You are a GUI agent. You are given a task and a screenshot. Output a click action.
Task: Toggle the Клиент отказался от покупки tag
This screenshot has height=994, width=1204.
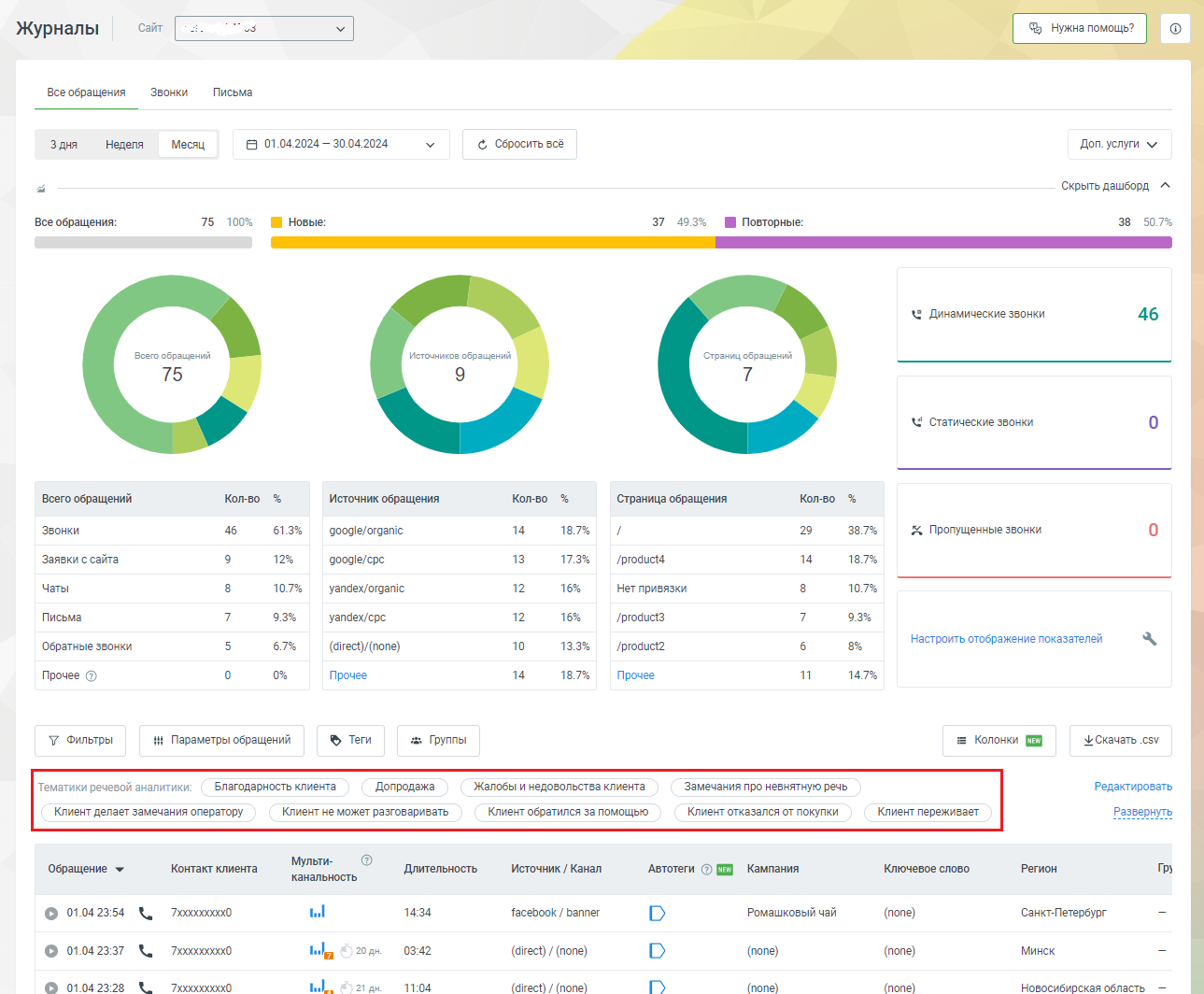[x=763, y=813]
